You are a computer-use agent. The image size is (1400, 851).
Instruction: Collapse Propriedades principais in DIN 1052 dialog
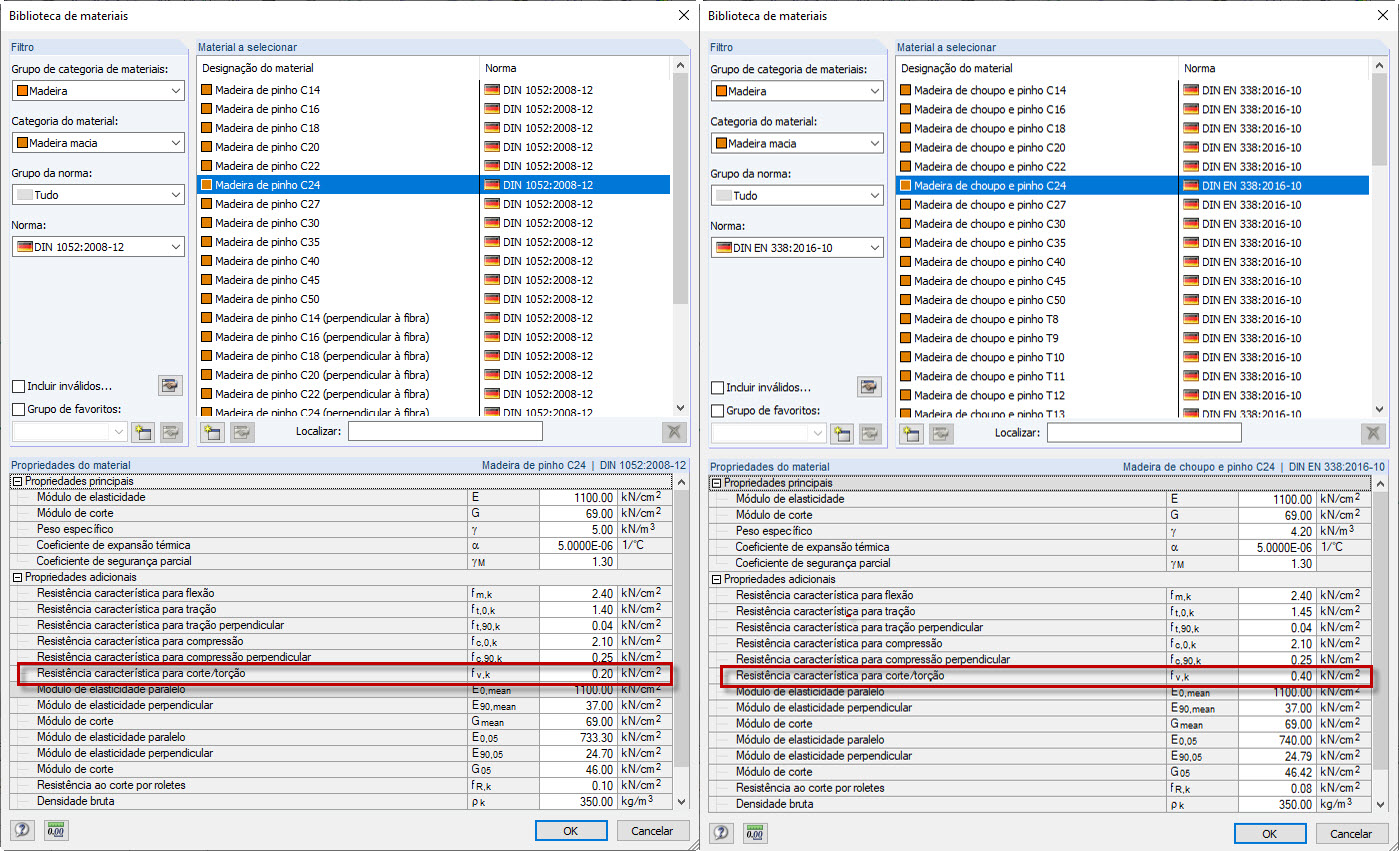[x=17, y=481]
